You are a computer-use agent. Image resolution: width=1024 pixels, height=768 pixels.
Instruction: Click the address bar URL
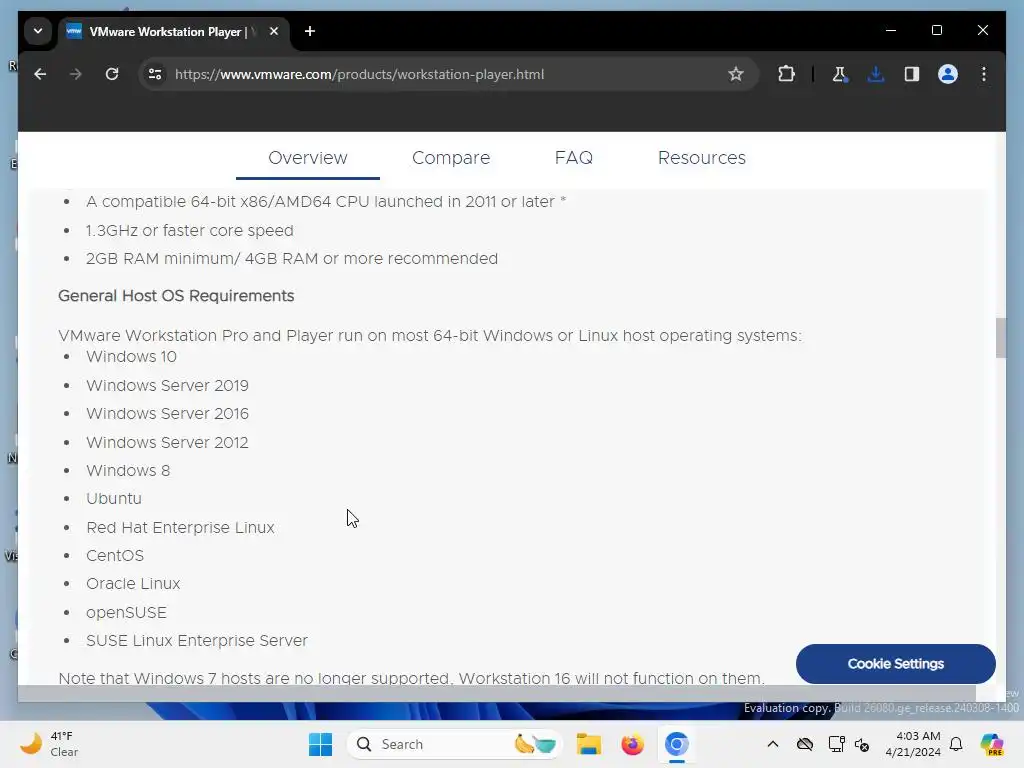click(x=359, y=74)
